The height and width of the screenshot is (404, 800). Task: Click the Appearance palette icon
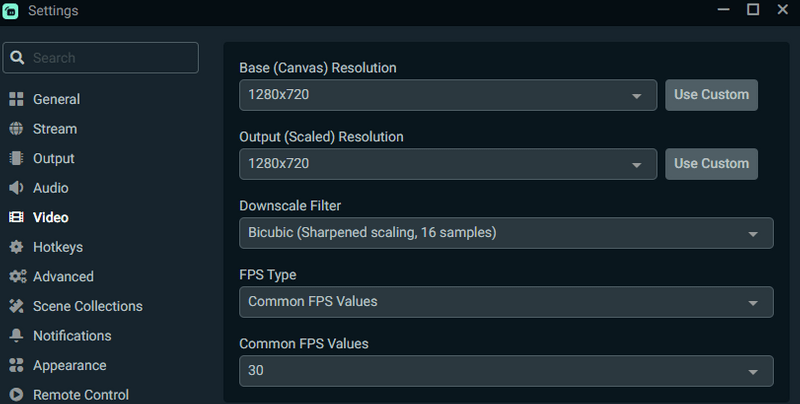coord(16,365)
